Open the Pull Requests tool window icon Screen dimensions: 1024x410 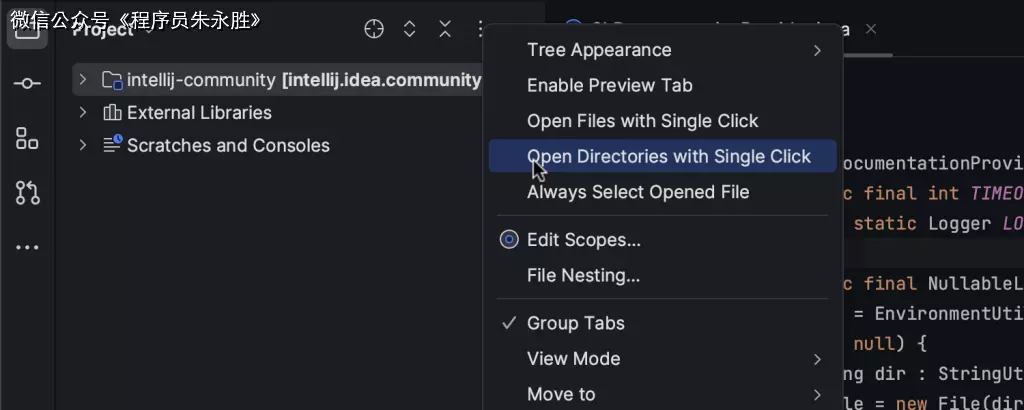(x=27, y=192)
